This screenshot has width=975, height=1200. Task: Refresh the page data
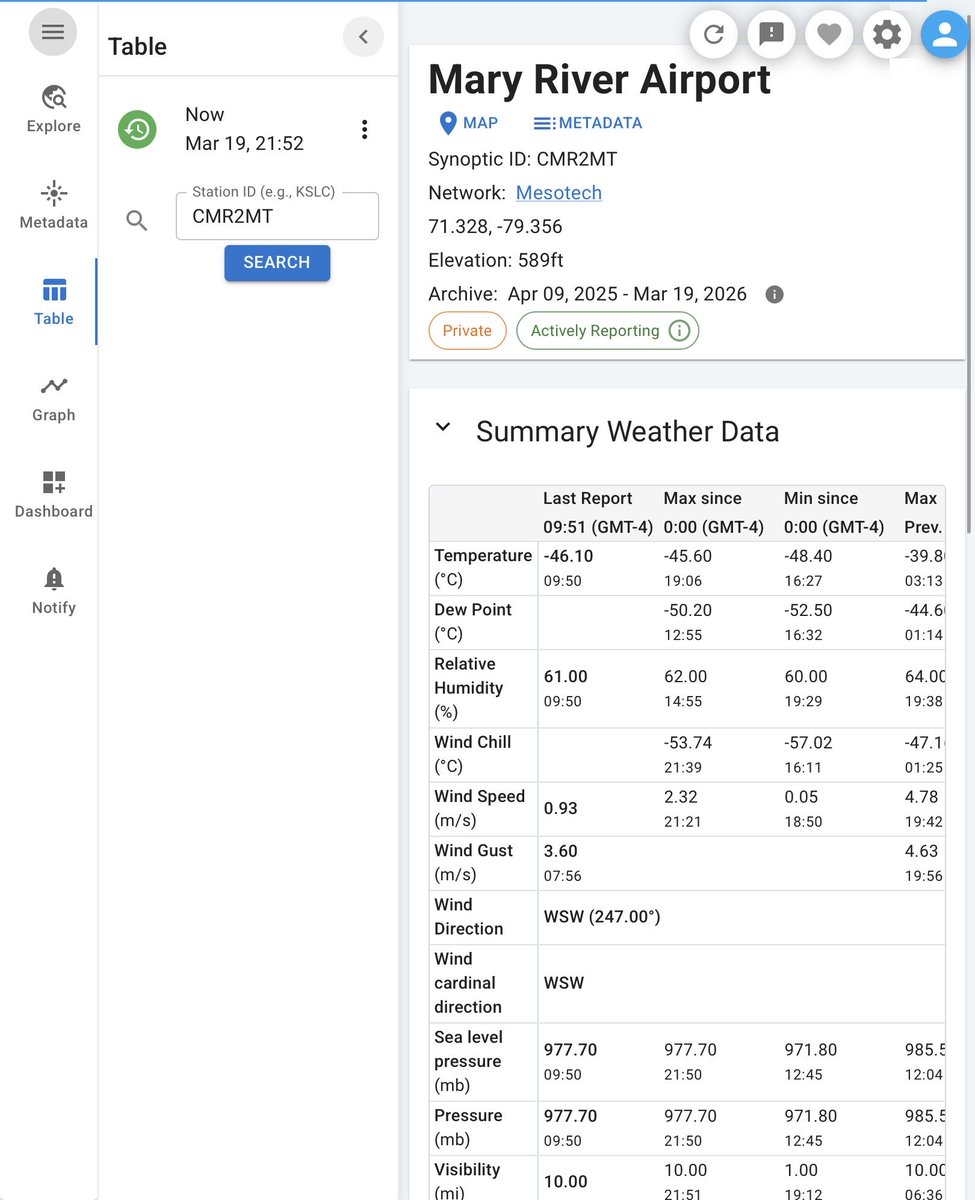(x=714, y=35)
